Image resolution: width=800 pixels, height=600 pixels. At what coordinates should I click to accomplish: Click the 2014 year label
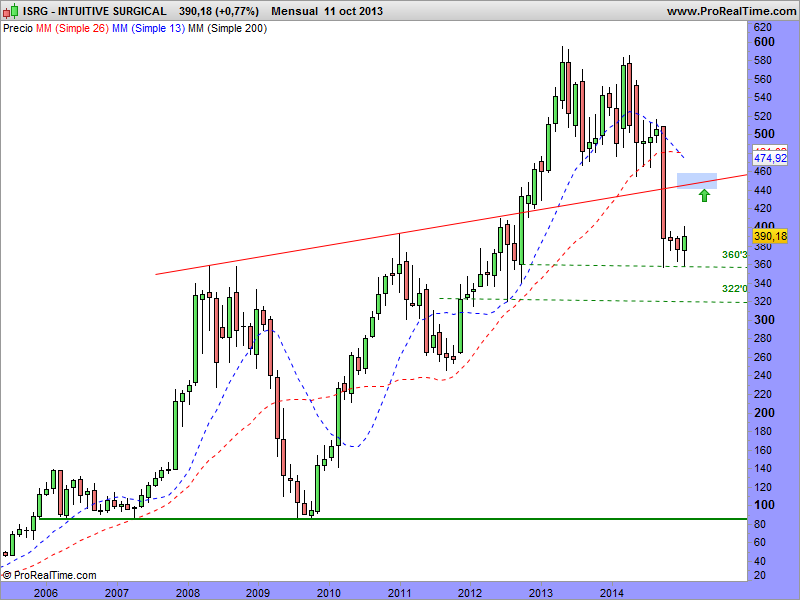point(612,593)
